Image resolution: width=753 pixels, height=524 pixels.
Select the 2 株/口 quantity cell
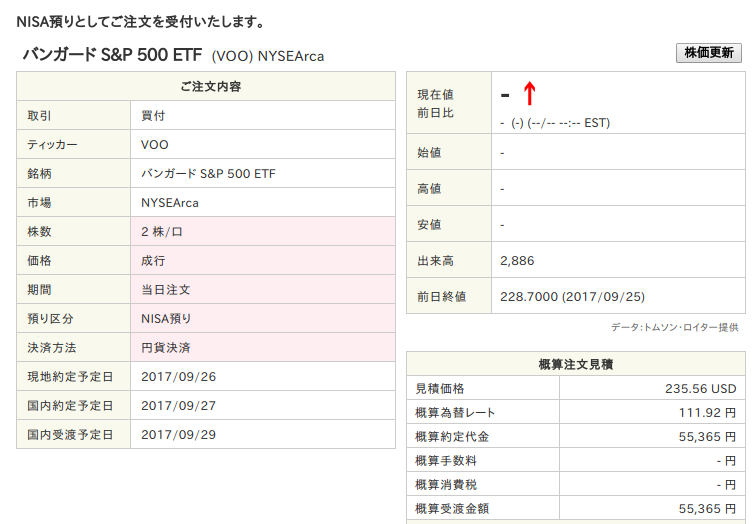(x=263, y=232)
